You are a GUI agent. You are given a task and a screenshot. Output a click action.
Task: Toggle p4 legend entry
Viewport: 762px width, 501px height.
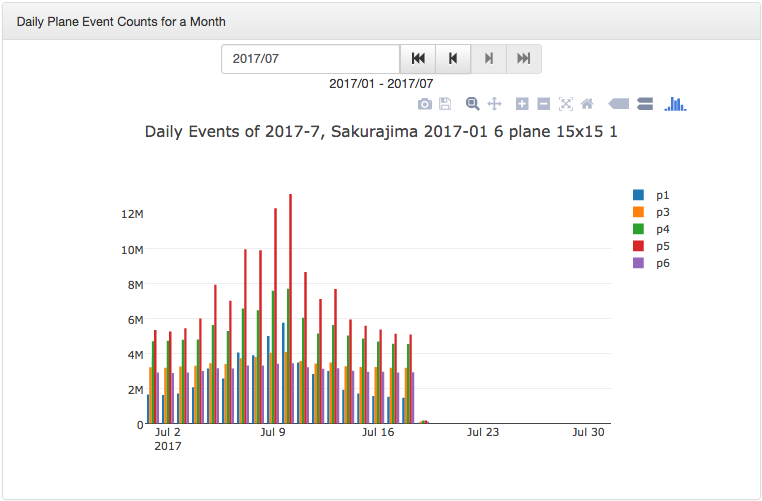pyautogui.click(x=661, y=229)
